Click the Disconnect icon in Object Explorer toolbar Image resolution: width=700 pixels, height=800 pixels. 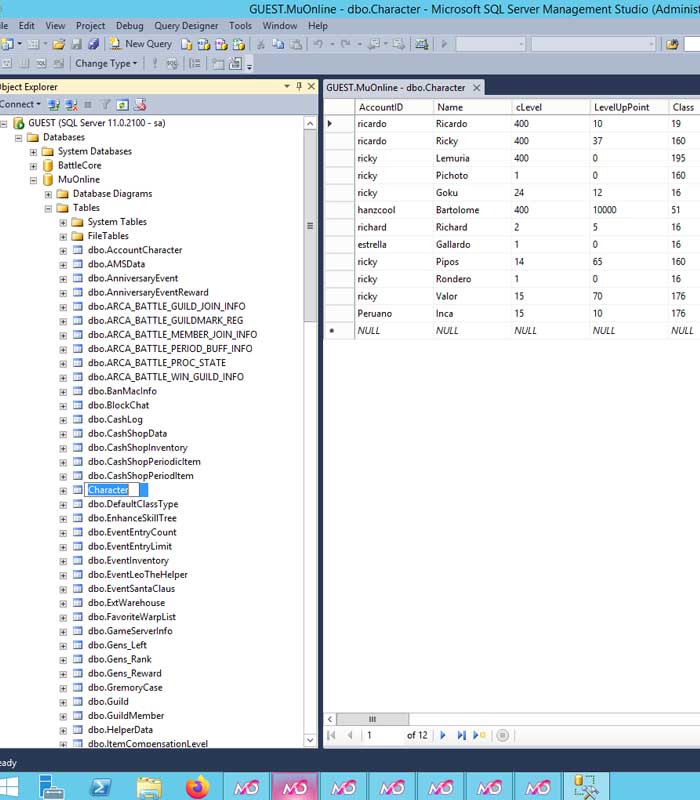pyautogui.click(x=71, y=105)
